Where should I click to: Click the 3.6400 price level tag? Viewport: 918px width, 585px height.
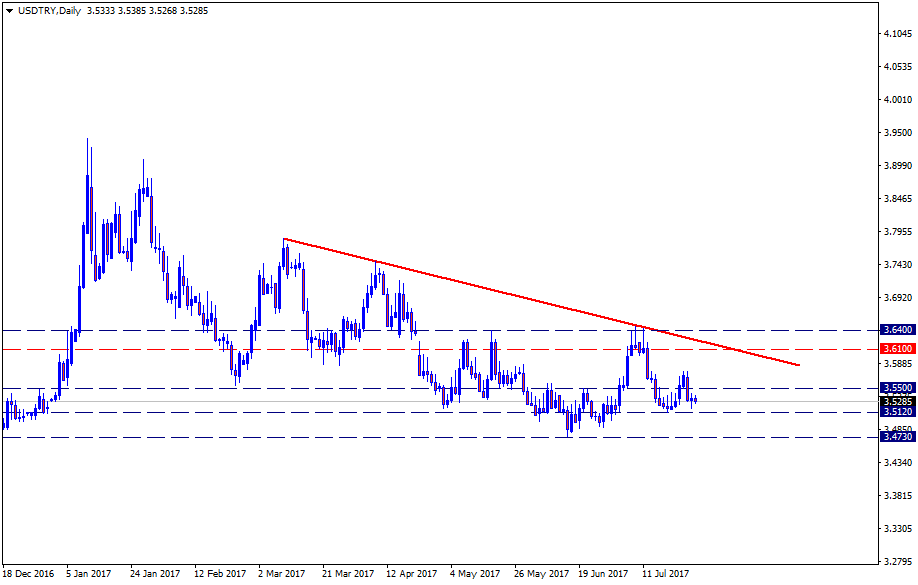(896, 330)
